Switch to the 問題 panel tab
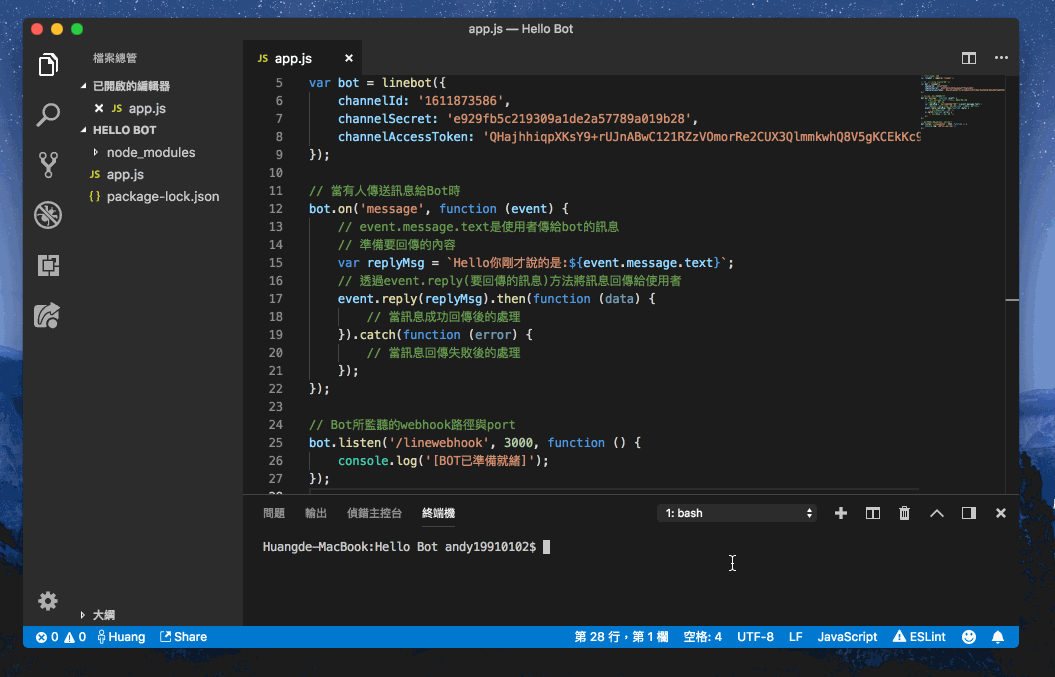 (x=274, y=513)
